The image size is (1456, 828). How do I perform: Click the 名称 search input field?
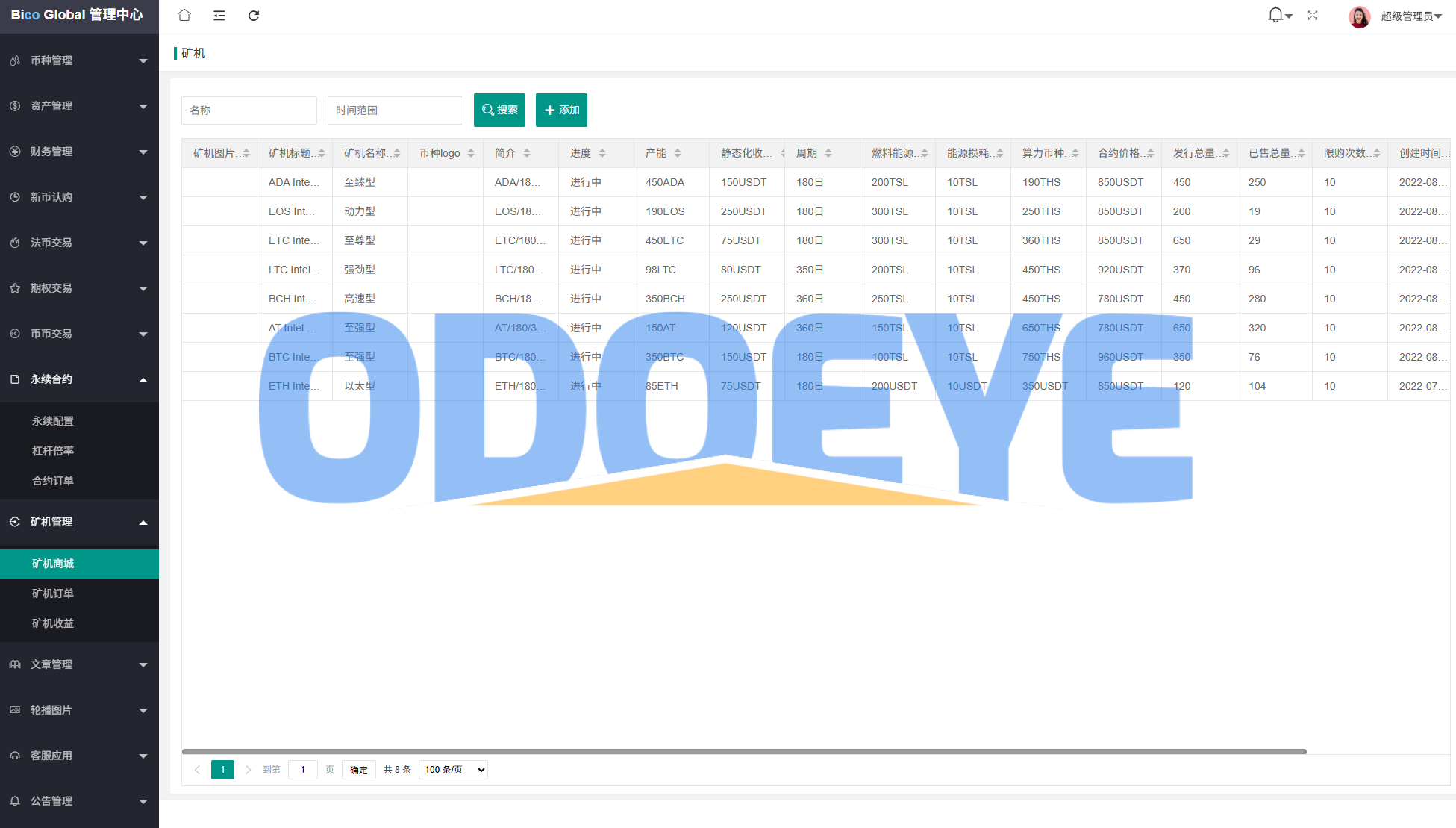249,110
